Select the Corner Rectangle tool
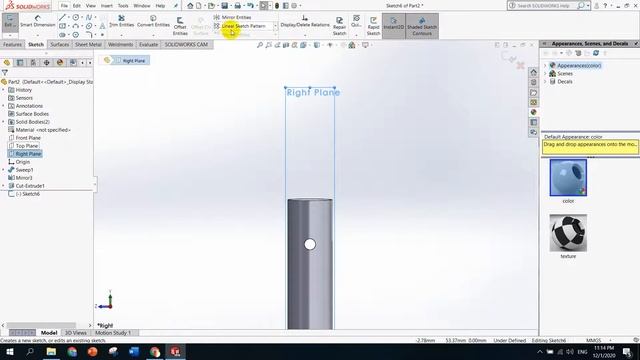Image resolution: width=640 pixels, height=360 pixels. pos(62,26)
